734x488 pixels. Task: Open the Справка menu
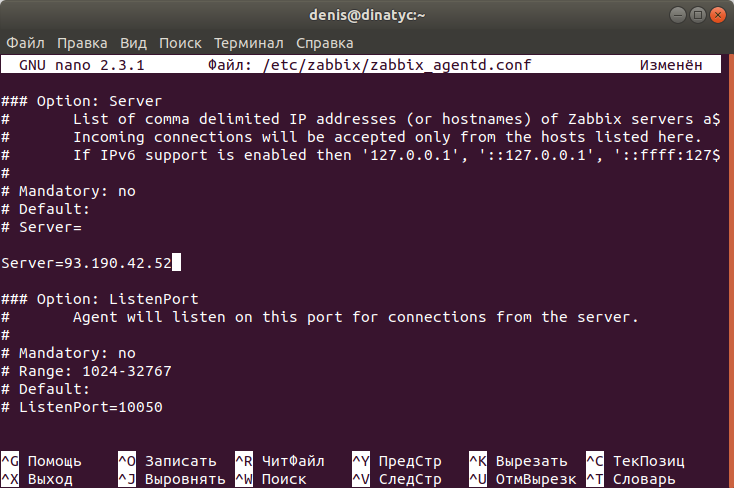point(325,43)
